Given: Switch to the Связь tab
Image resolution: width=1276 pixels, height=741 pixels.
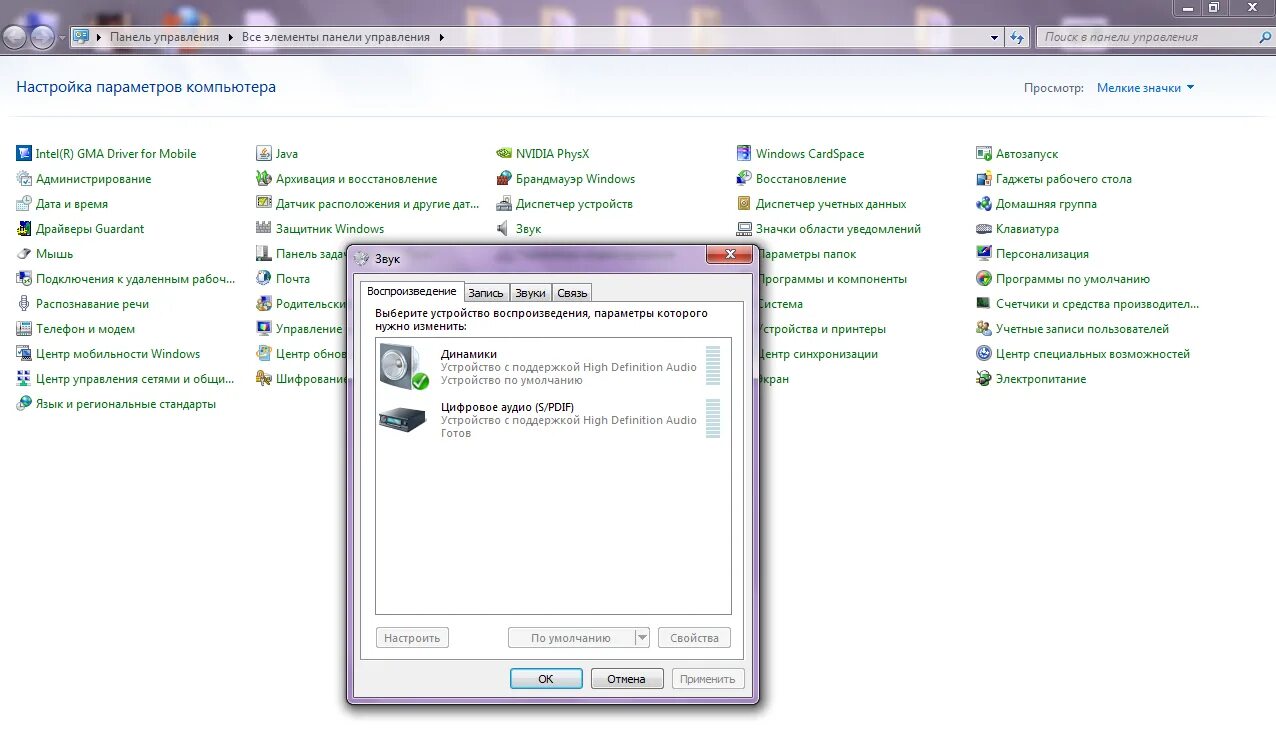Looking at the screenshot, I should [572, 293].
